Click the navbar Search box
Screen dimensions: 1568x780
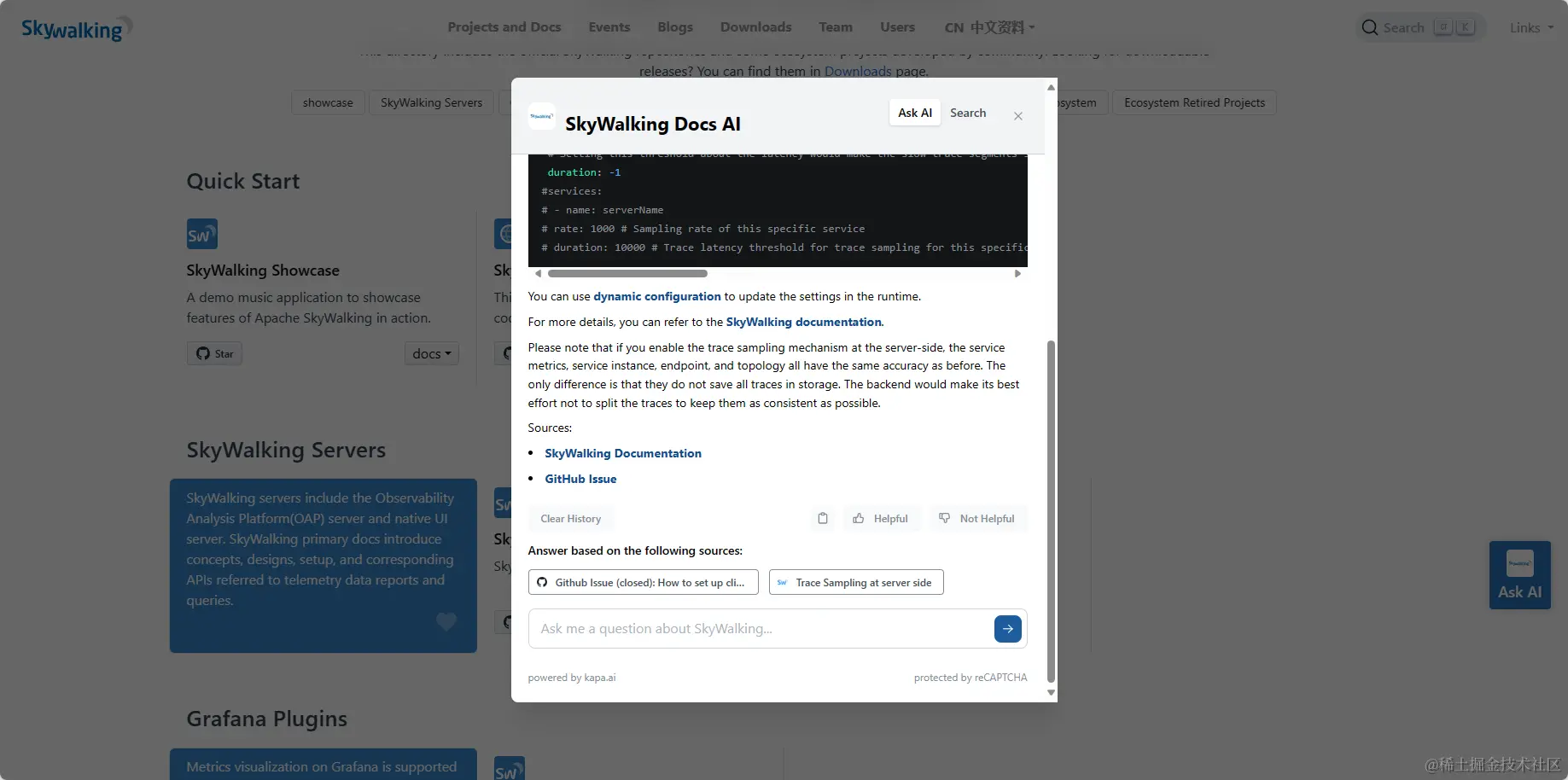pos(1419,27)
